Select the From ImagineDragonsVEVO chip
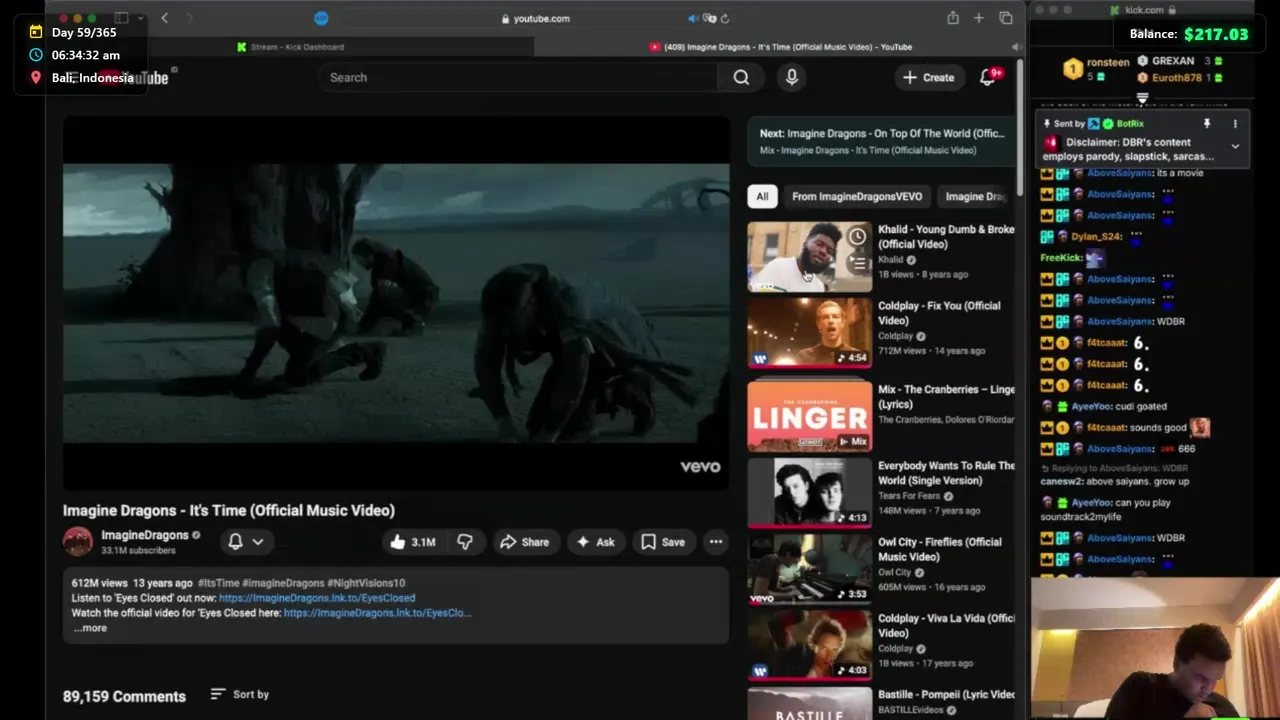1280x720 pixels. click(857, 196)
